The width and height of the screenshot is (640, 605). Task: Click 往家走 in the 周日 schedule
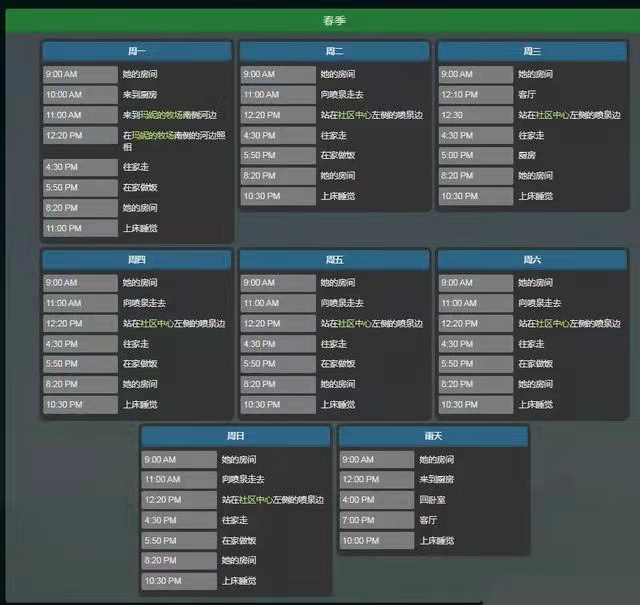coord(235,520)
